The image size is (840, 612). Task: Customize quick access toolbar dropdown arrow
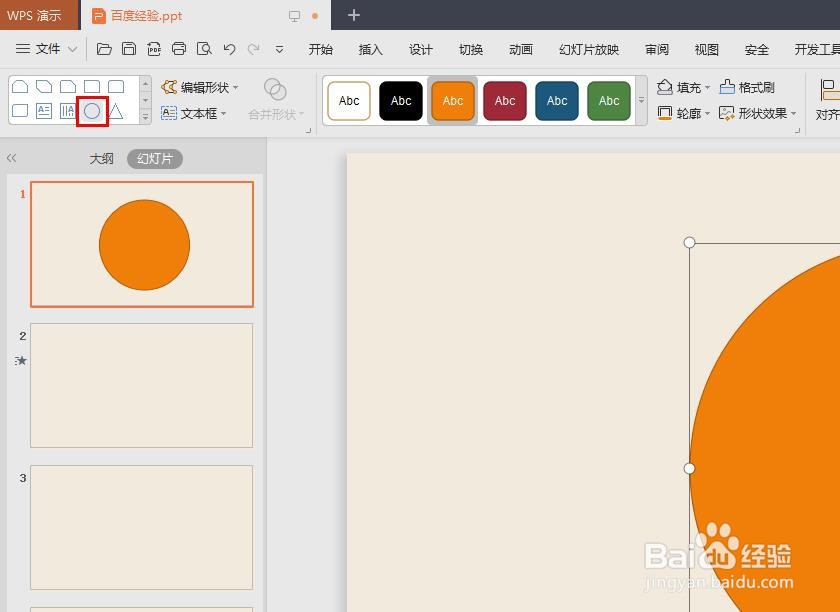coord(279,49)
